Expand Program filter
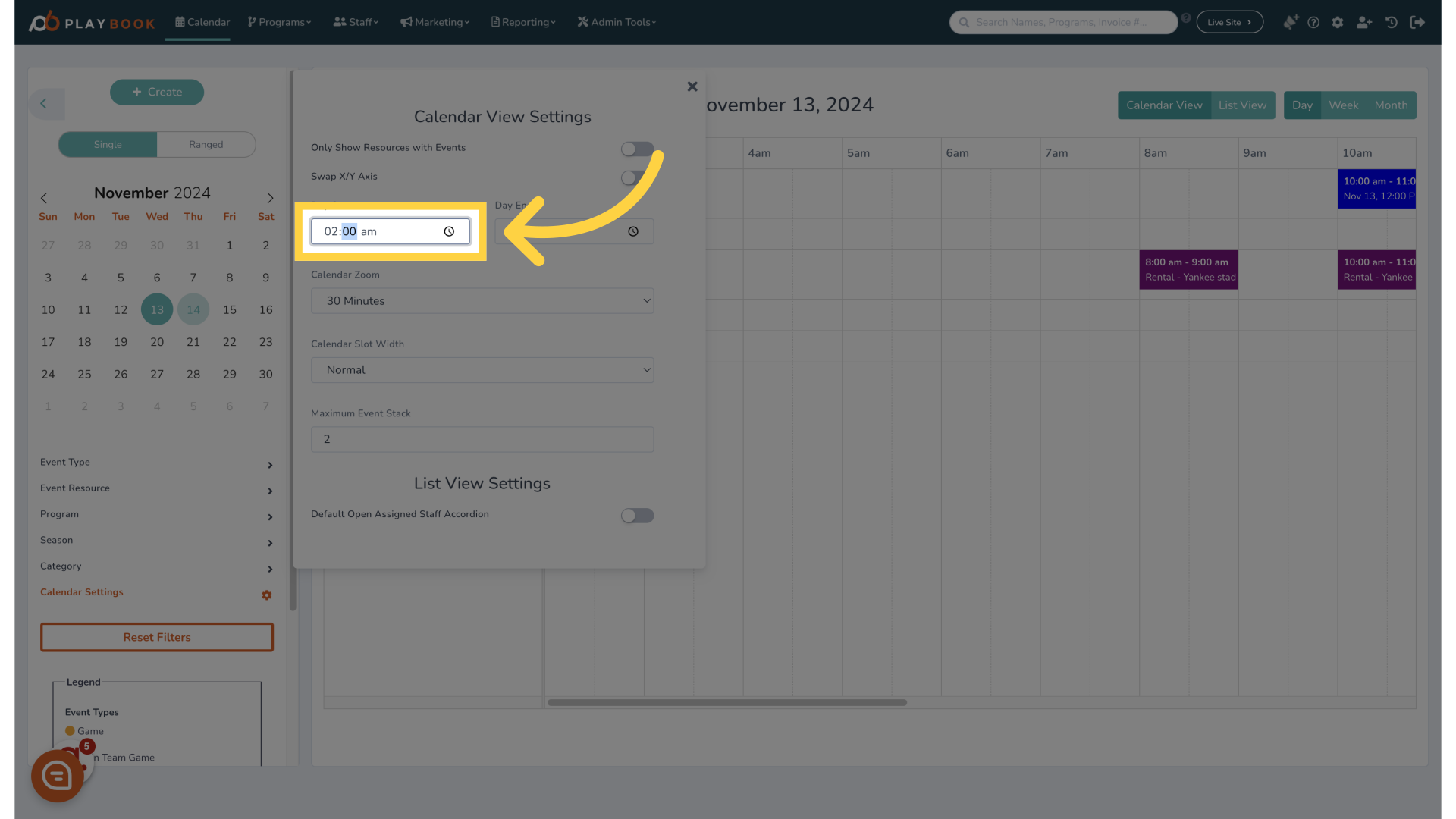Image resolution: width=1456 pixels, height=819 pixels. [x=157, y=515]
